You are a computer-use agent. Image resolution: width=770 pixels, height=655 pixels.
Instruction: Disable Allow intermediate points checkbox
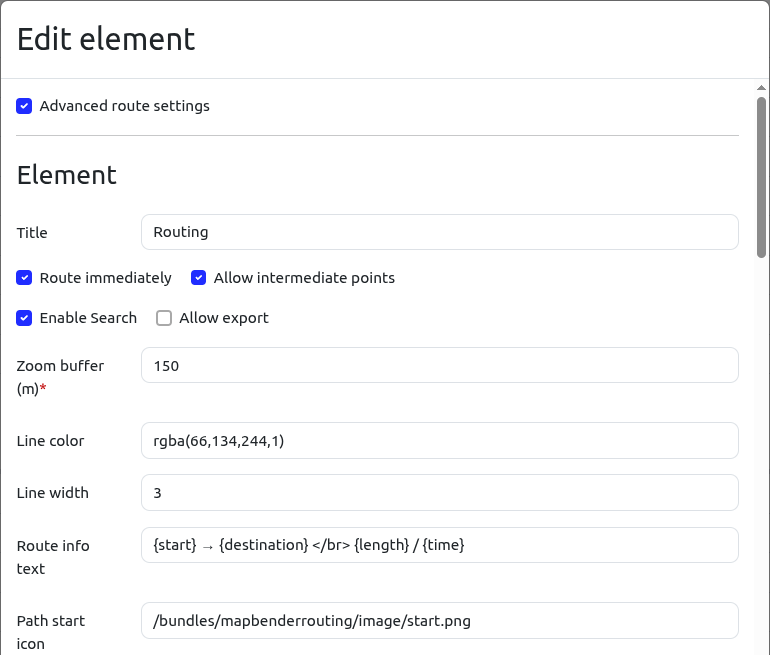[199, 278]
